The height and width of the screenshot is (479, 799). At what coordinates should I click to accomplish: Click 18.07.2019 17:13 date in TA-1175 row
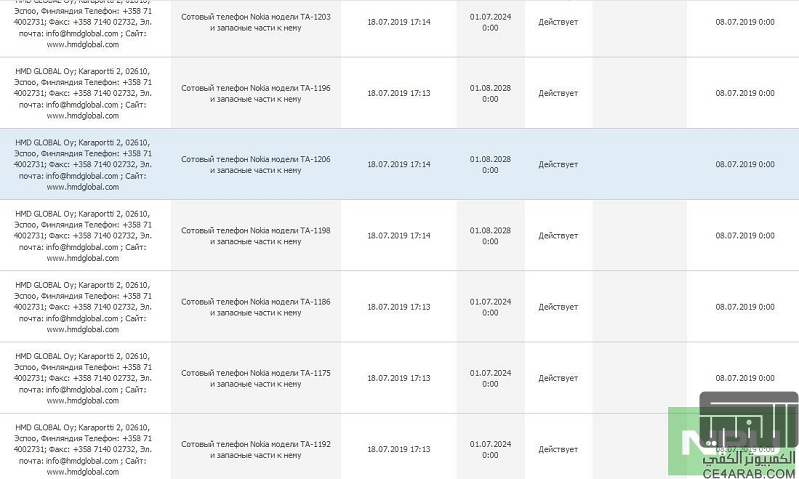[398, 378]
